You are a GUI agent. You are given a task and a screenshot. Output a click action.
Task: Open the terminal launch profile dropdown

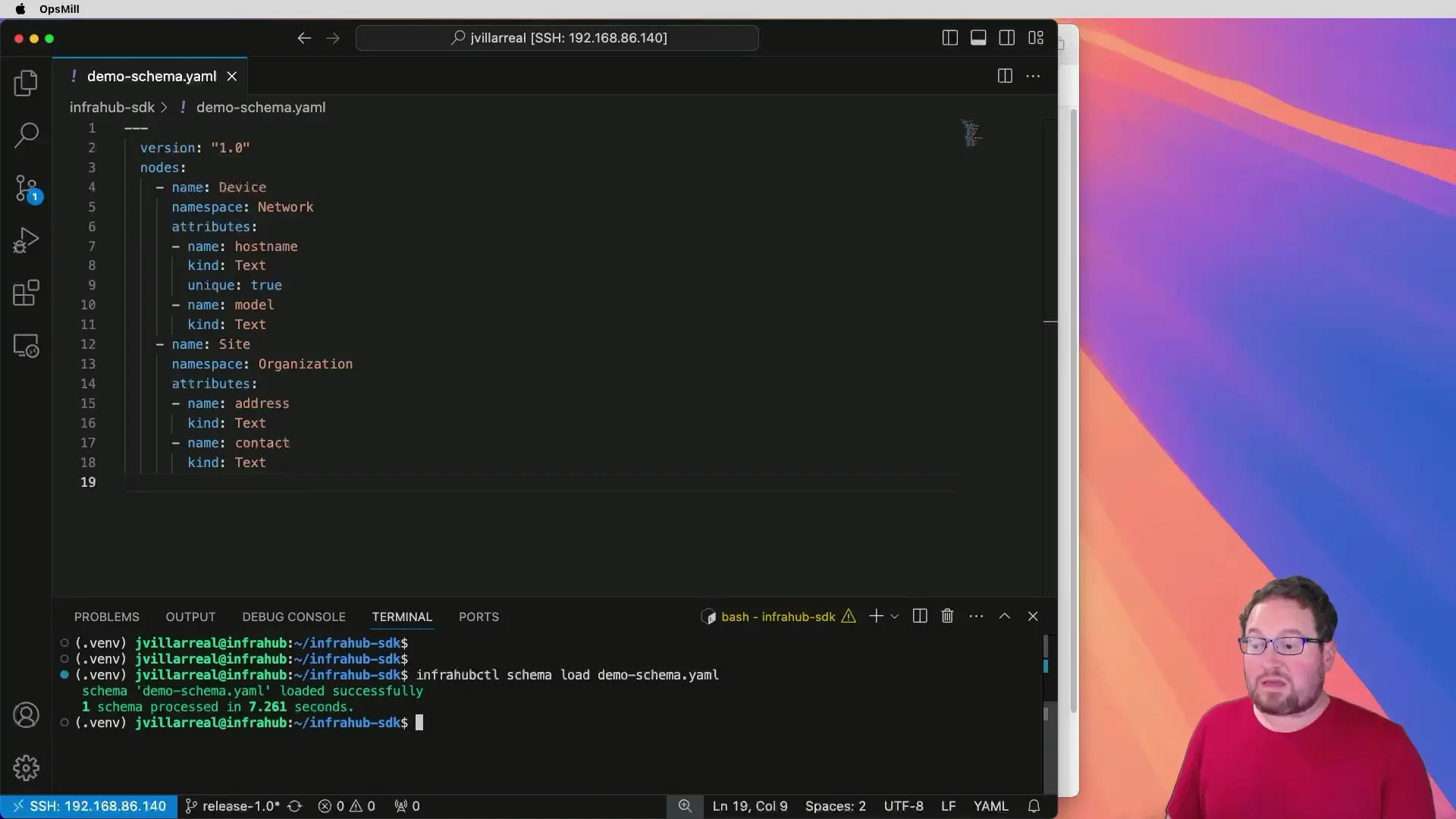click(895, 617)
